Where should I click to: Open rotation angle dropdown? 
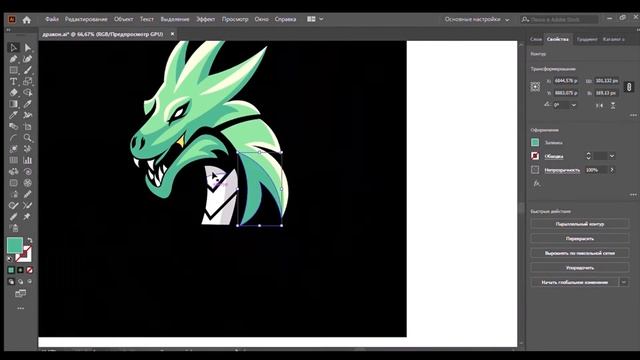573,105
